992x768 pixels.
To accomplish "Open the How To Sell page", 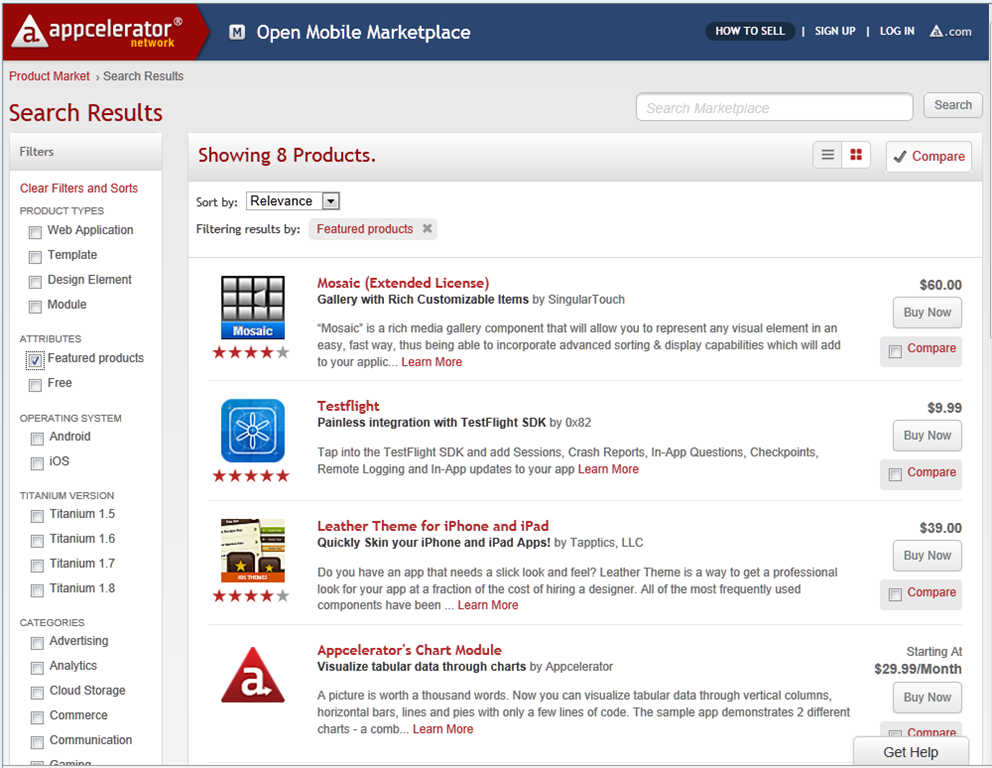I will (x=750, y=31).
